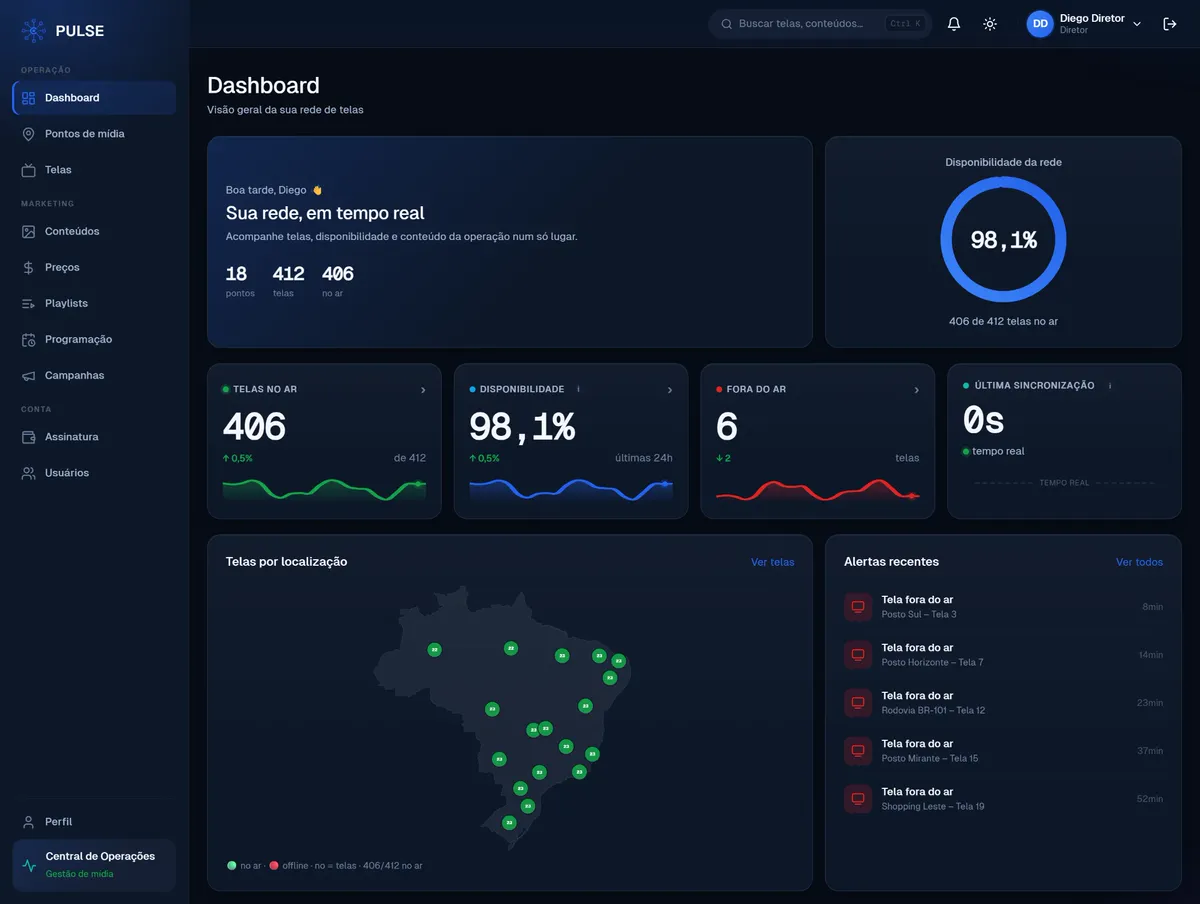
Task: Click the Última sincronização info icon
Action: tap(1110, 385)
